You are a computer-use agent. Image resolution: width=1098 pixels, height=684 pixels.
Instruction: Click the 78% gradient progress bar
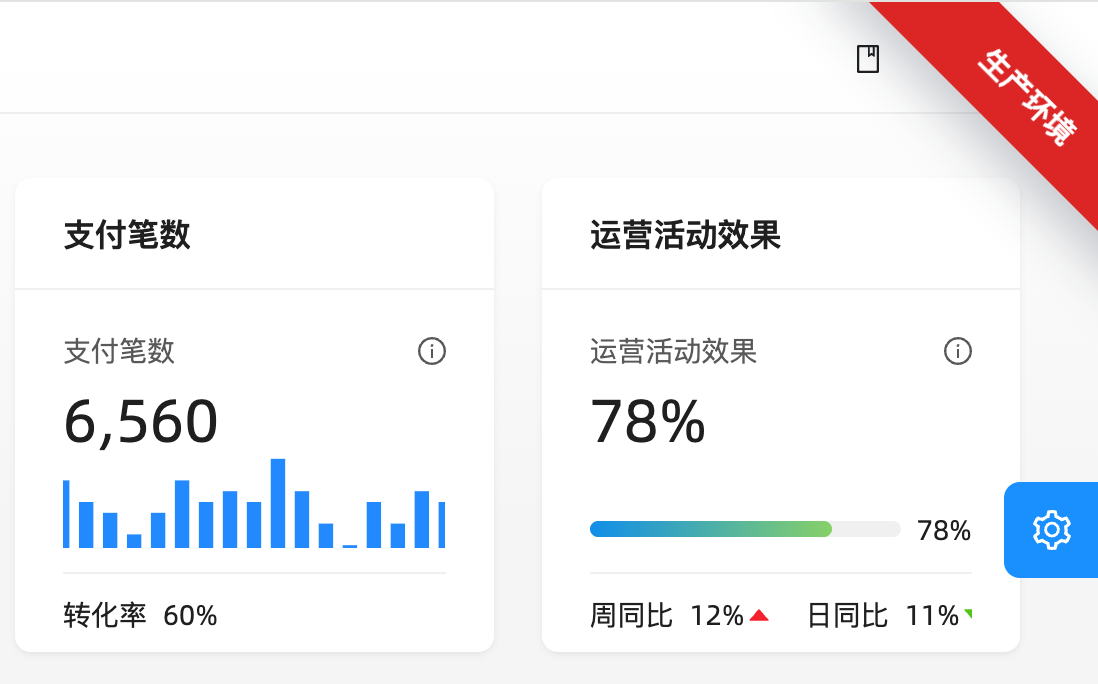(745, 529)
